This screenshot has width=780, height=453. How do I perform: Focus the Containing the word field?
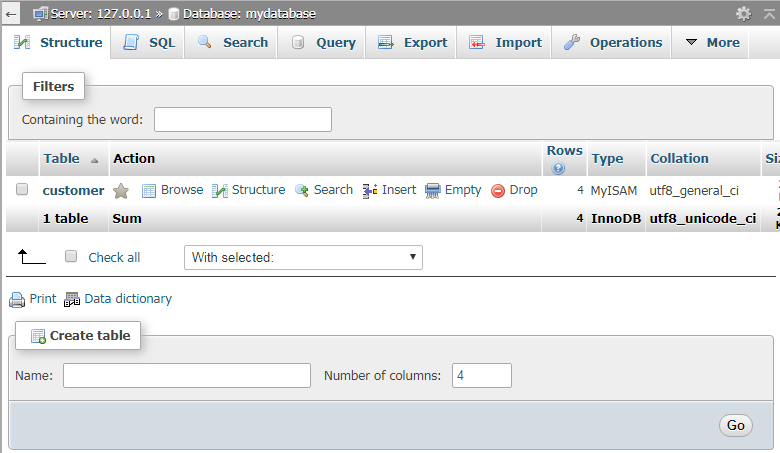[x=243, y=119]
